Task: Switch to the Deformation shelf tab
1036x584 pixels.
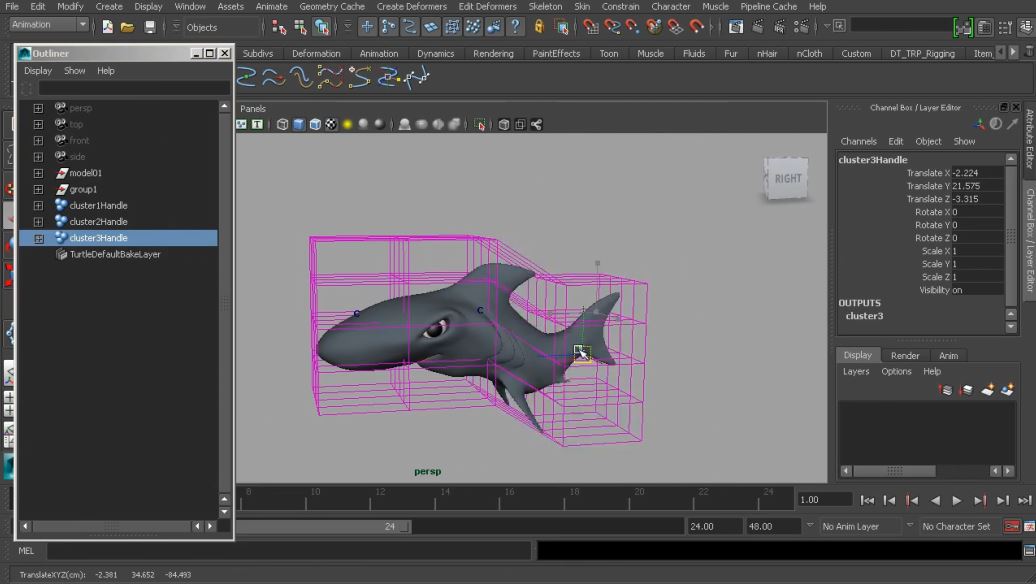Action: click(316, 54)
